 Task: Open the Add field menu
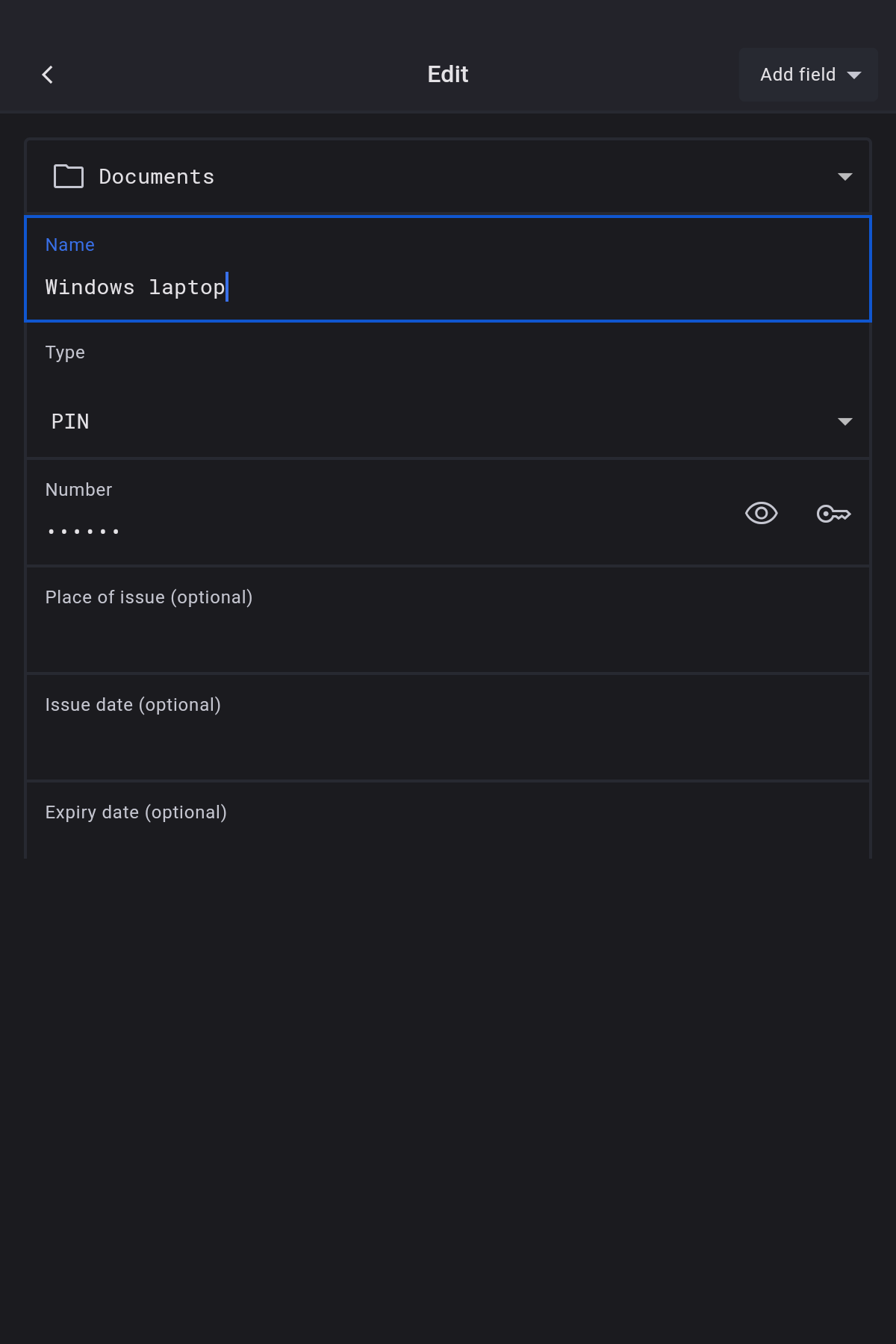click(x=797, y=75)
